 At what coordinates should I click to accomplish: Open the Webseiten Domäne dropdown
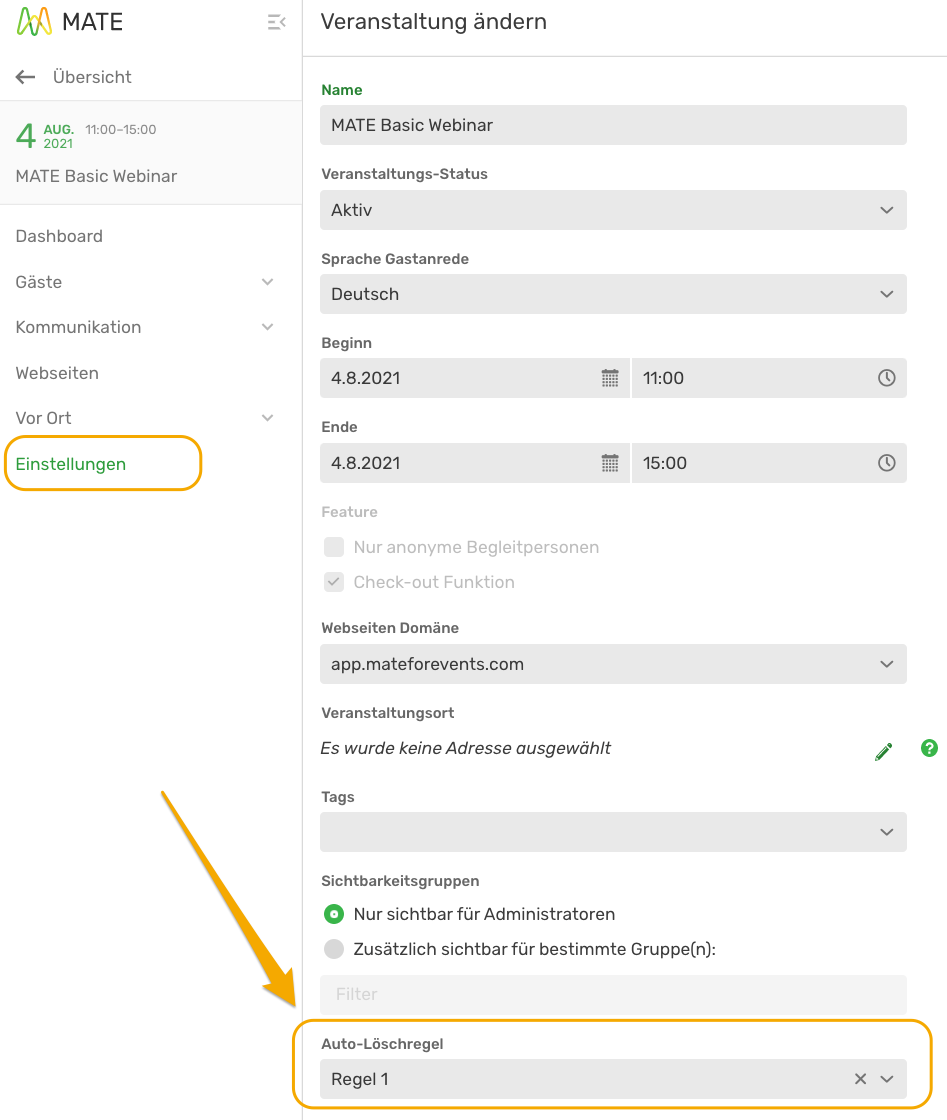tap(613, 664)
